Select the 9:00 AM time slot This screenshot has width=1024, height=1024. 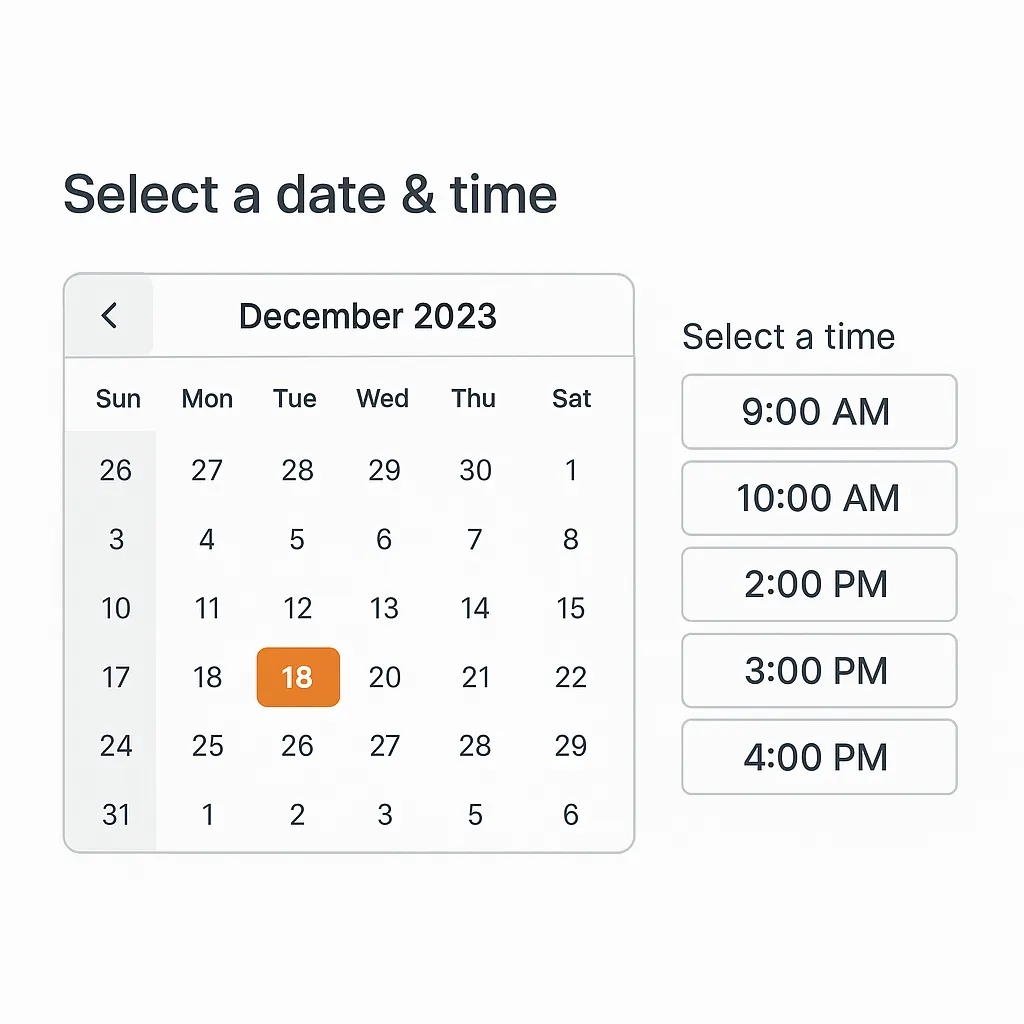point(819,412)
